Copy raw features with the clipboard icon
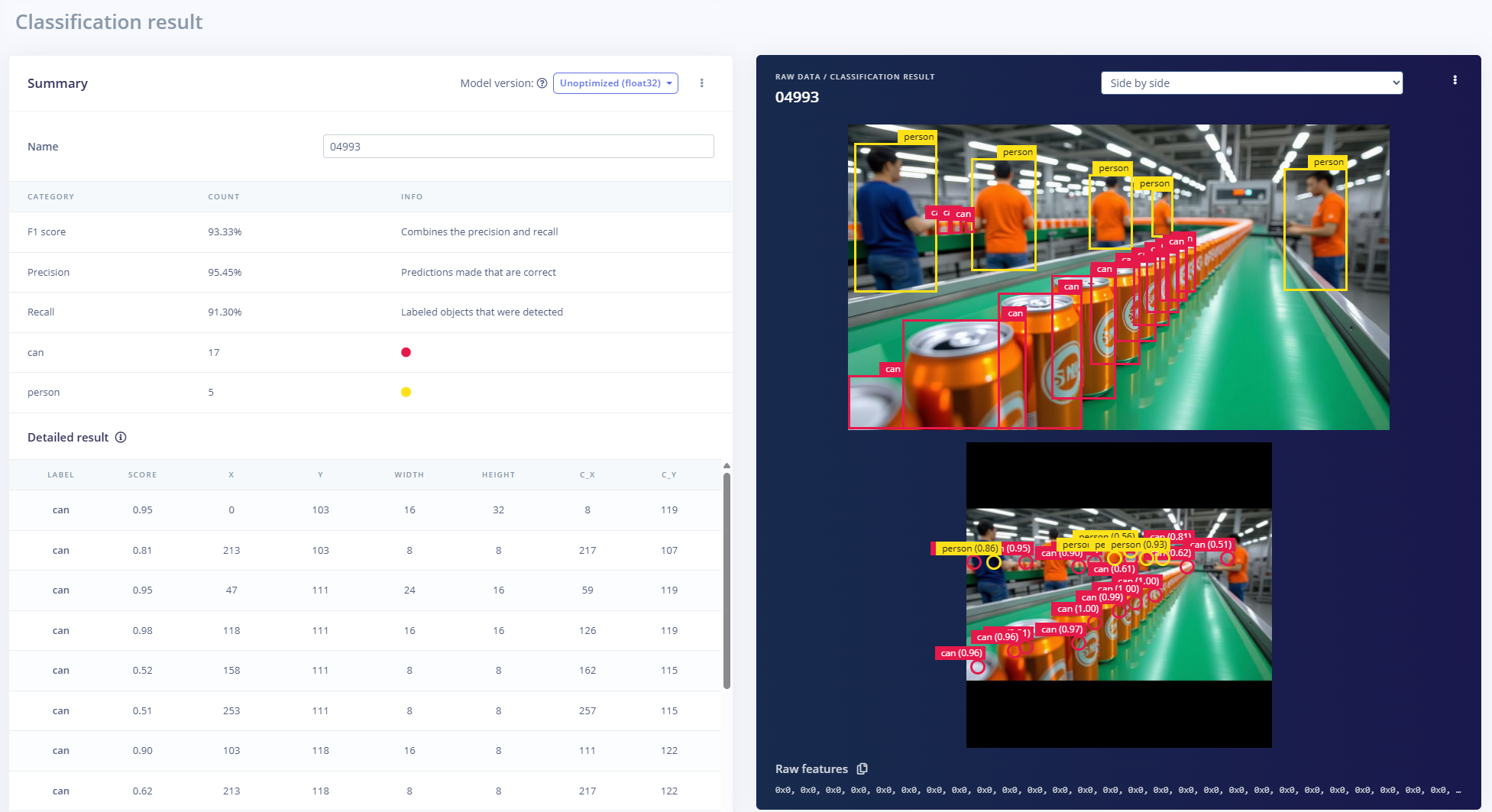This screenshot has width=1492, height=812. point(862,768)
